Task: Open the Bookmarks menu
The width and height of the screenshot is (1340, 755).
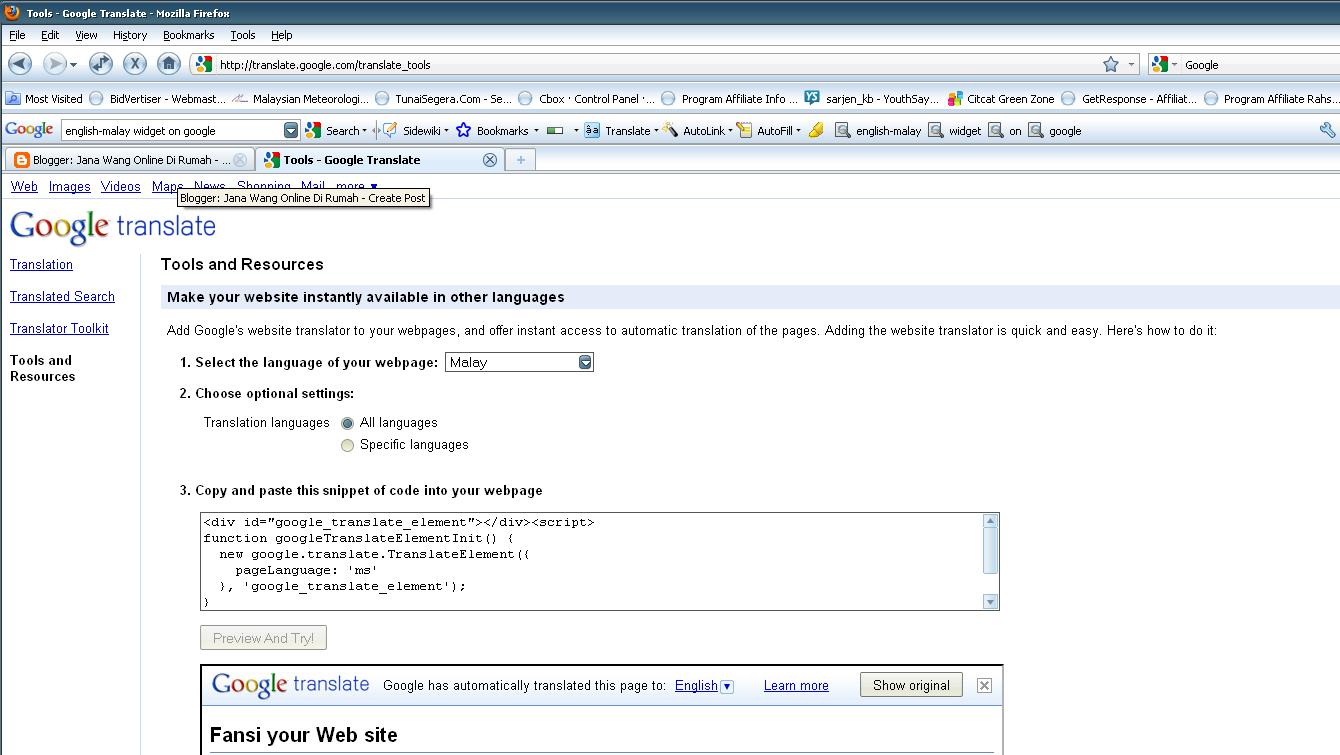Action: [188, 35]
